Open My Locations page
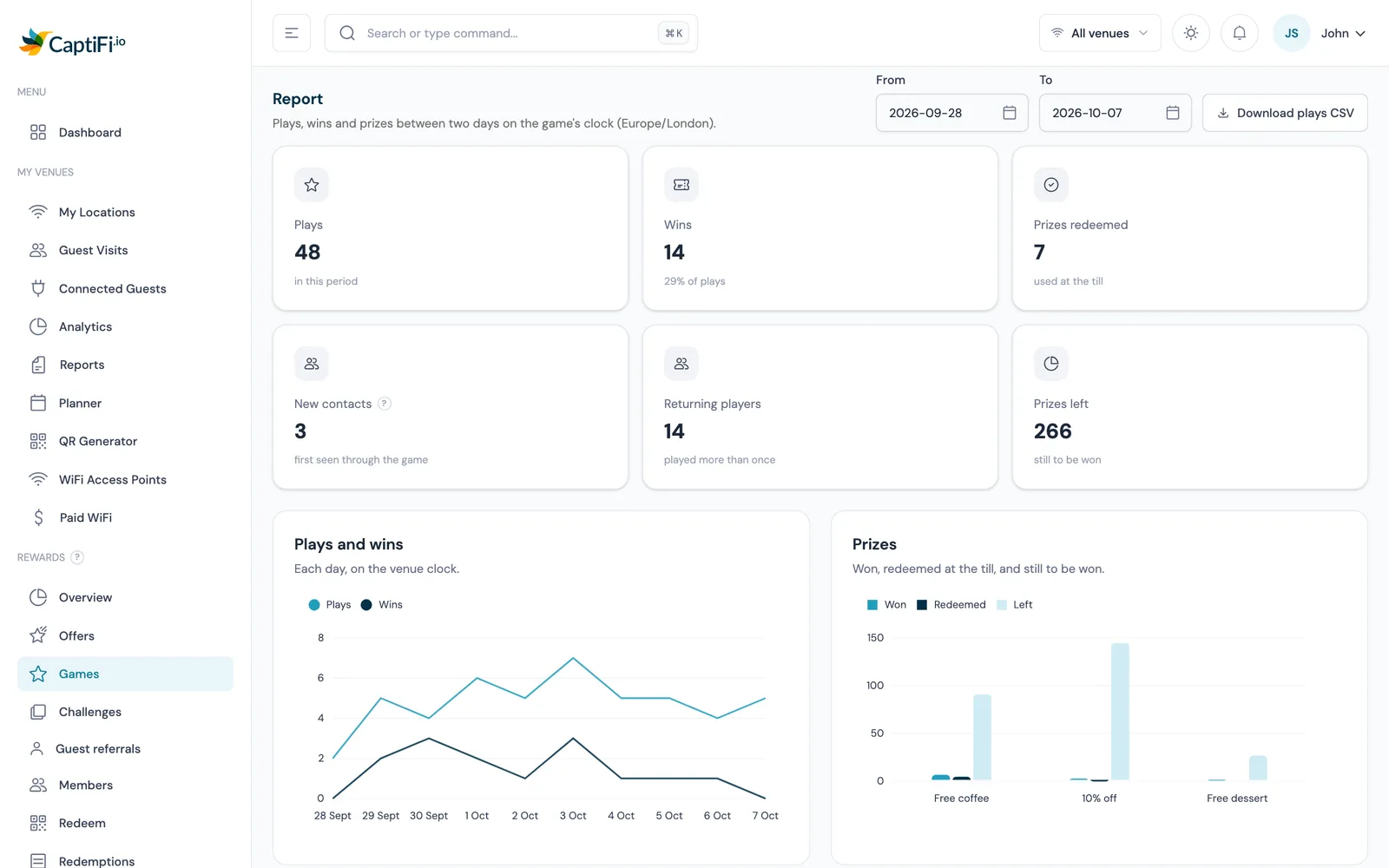This screenshot has height=868, width=1389. pyautogui.click(x=125, y=212)
